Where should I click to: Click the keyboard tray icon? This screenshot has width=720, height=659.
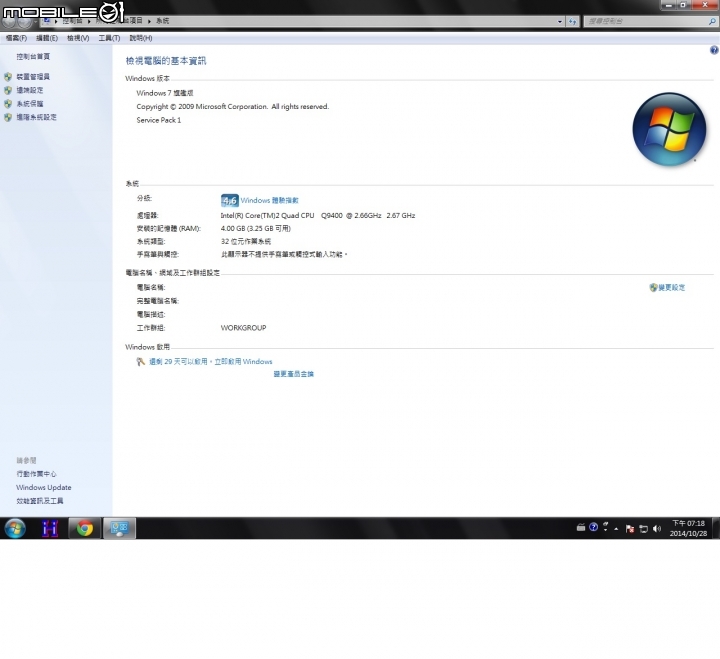(581, 528)
